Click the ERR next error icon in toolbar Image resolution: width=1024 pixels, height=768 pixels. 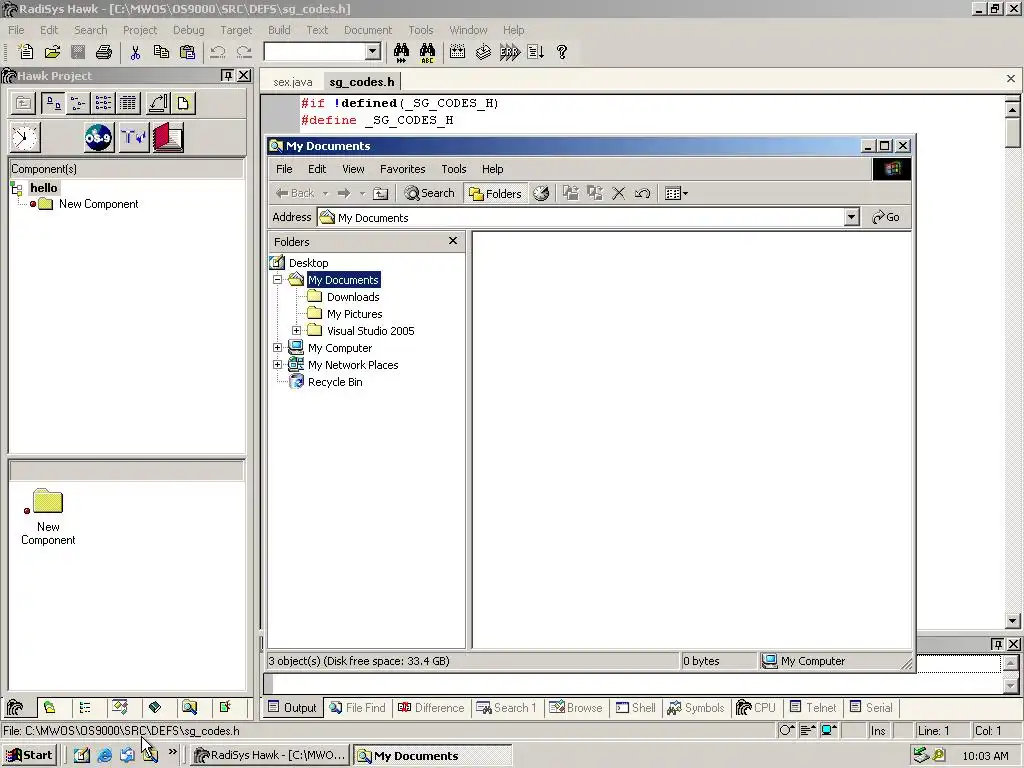coord(509,52)
